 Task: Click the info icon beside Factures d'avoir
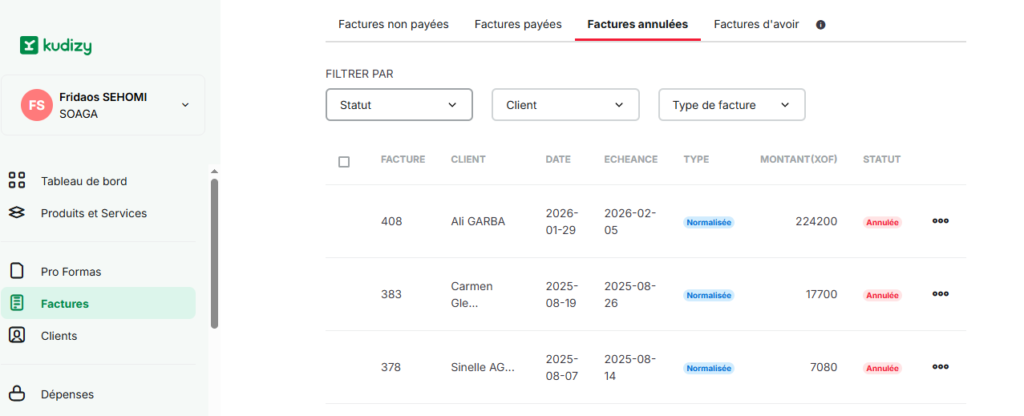click(x=821, y=24)
